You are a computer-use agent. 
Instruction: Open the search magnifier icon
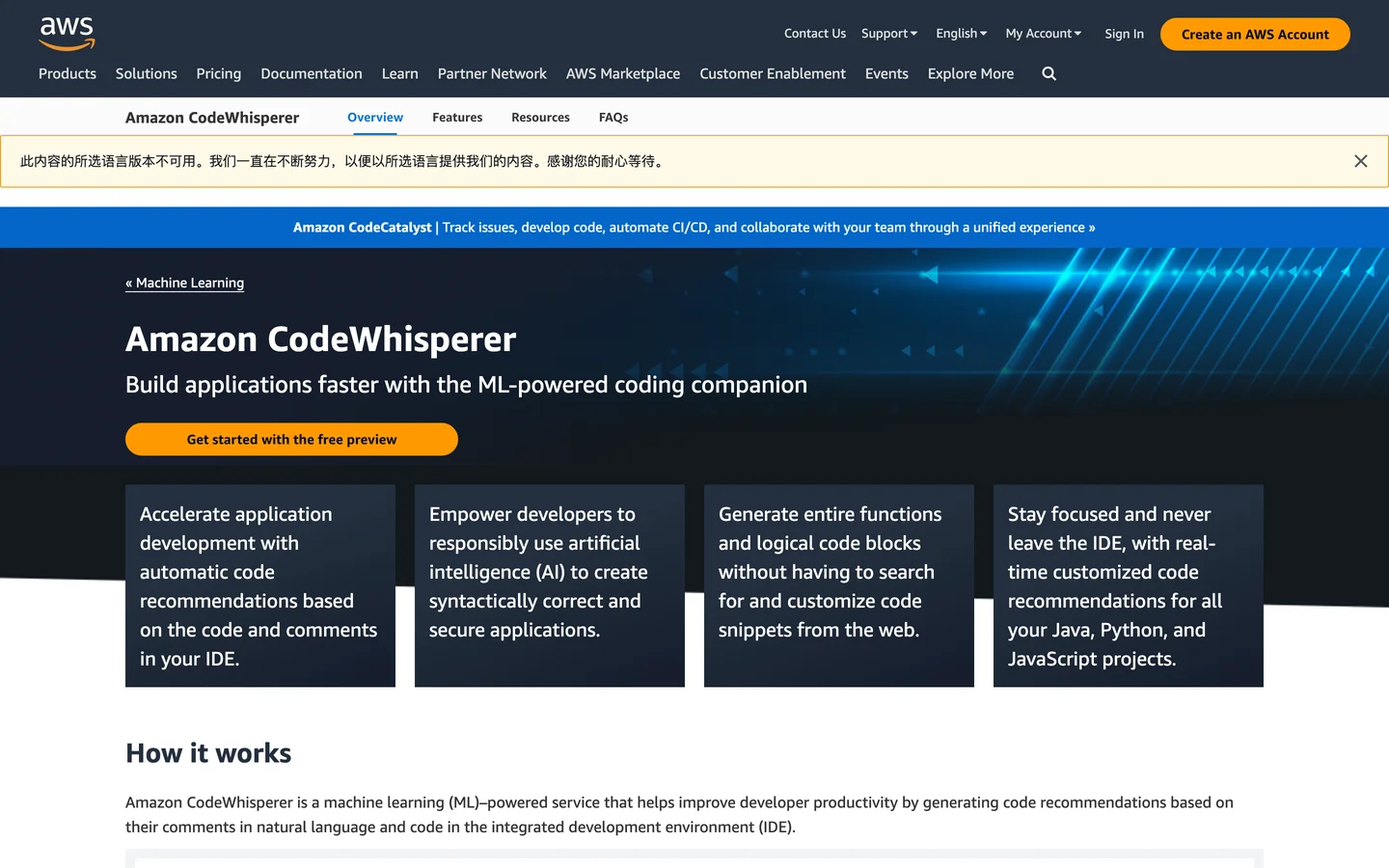point(1049,73)
